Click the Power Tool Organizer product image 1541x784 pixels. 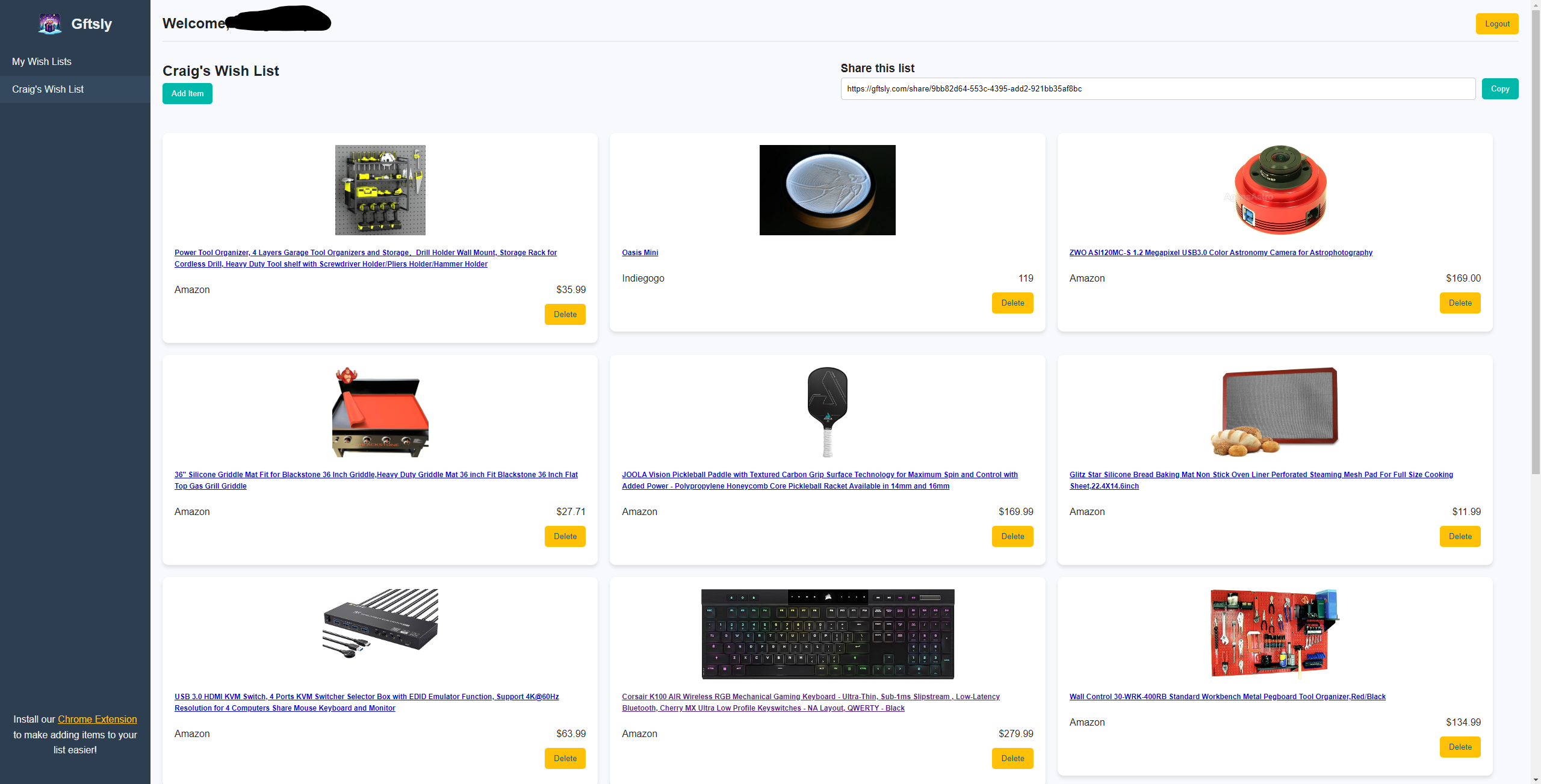(380, 190)
